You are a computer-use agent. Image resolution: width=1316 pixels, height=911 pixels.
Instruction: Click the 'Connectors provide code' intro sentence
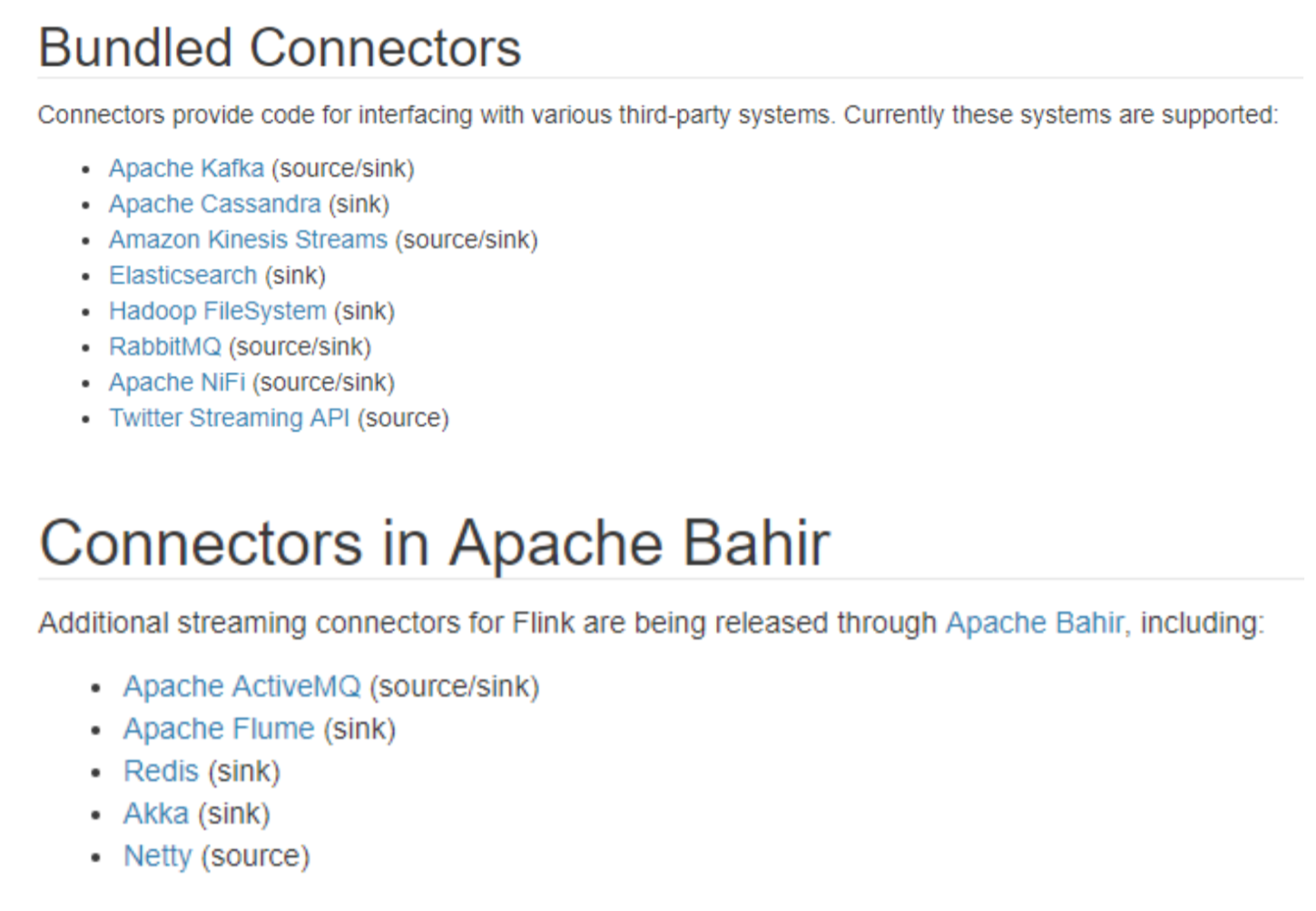pos(658,115)
